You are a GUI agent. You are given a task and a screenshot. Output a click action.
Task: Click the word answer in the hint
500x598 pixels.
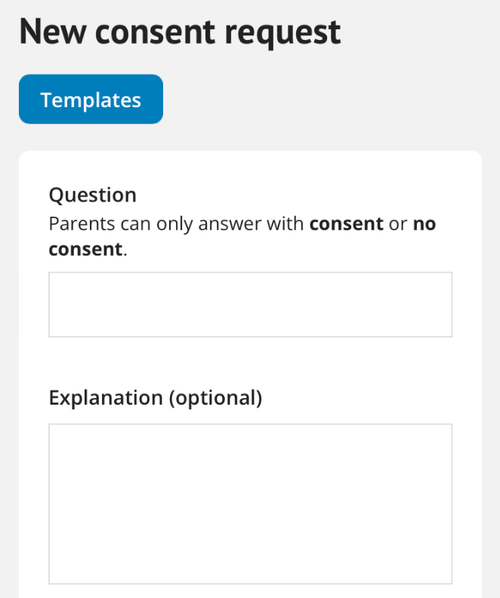pos(229,224)
